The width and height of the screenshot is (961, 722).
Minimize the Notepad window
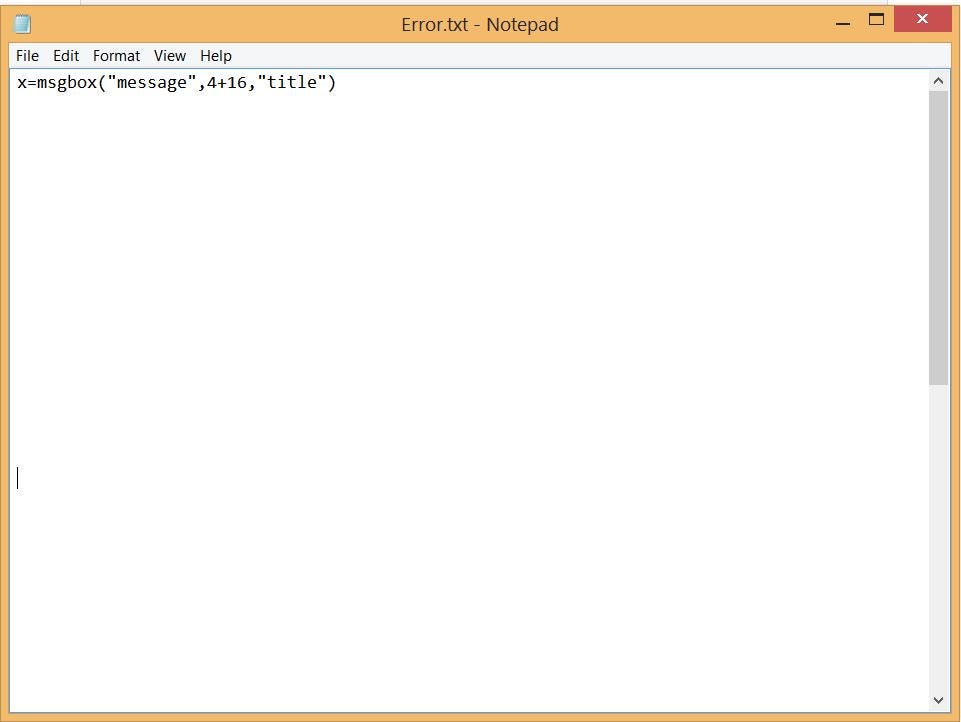pyautogui.click(x=841, y=20)
